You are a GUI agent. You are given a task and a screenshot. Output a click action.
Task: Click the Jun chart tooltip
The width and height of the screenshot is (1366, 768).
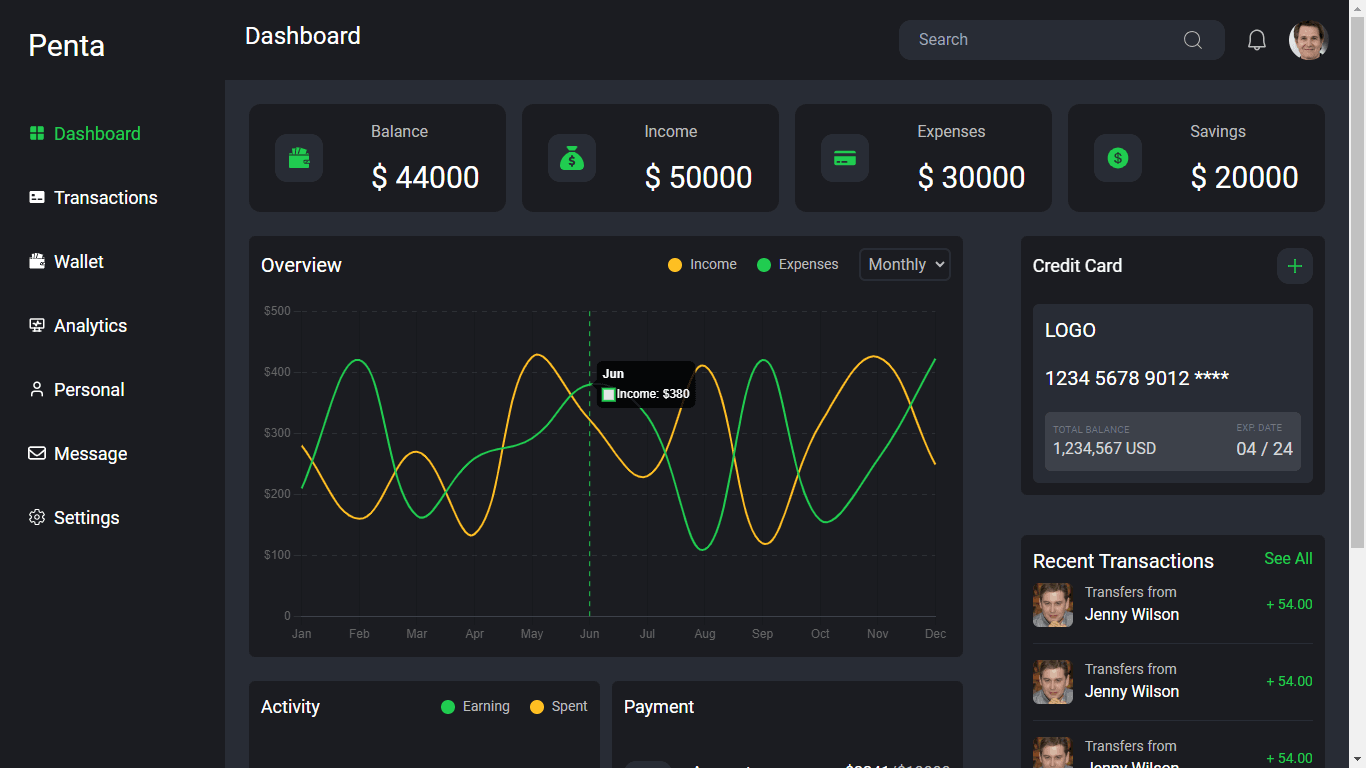[646, 384]
